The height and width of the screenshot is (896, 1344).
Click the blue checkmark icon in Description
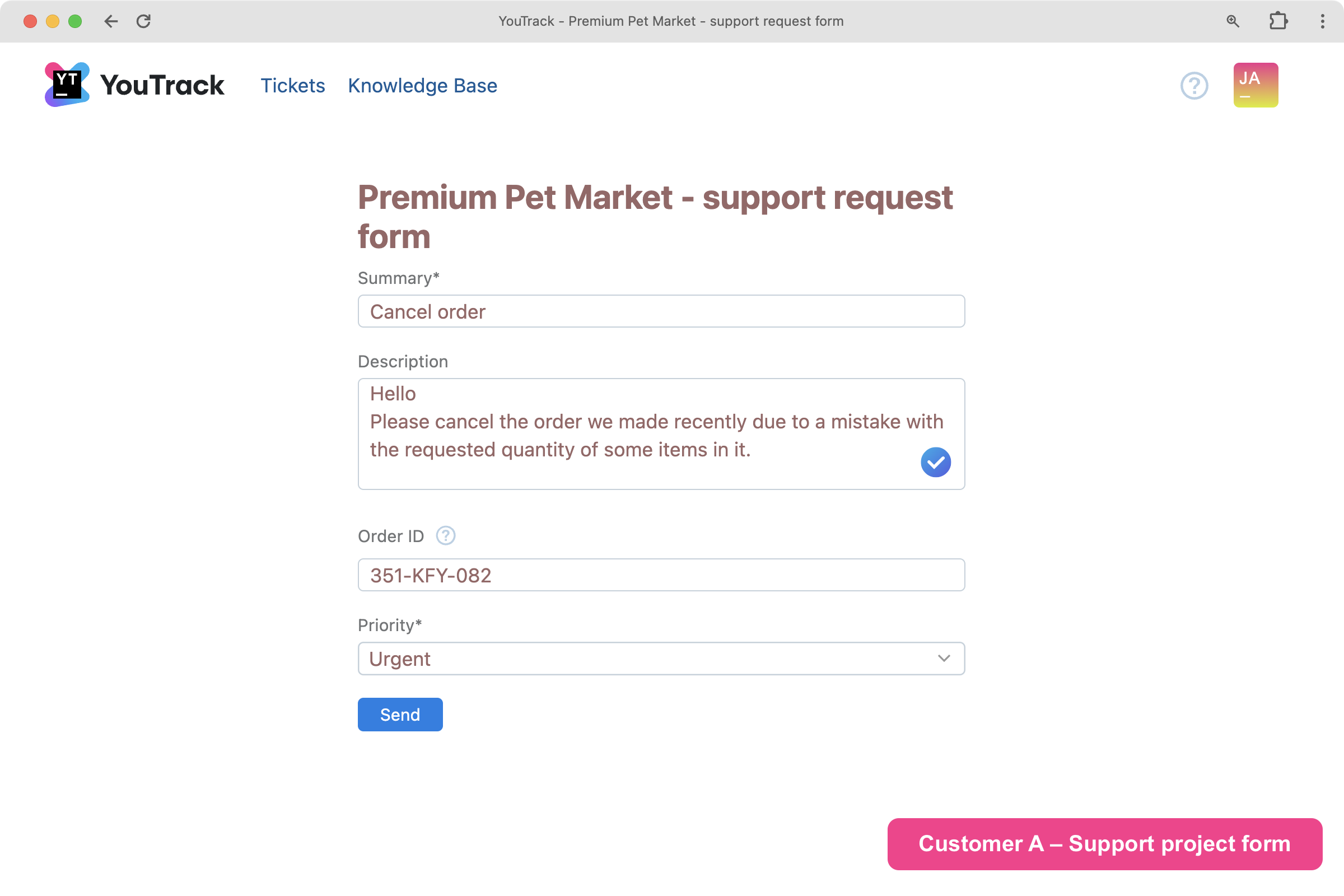pyautogui.click(x=935, y=461)
